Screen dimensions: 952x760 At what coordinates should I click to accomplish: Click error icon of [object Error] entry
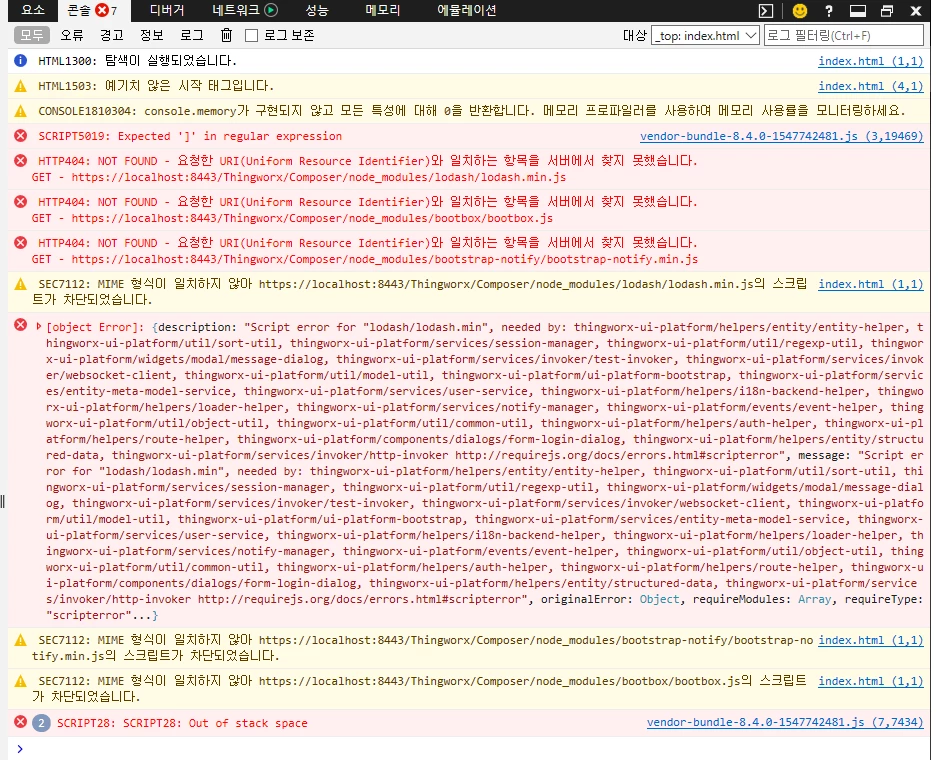[x=21, y=325]
